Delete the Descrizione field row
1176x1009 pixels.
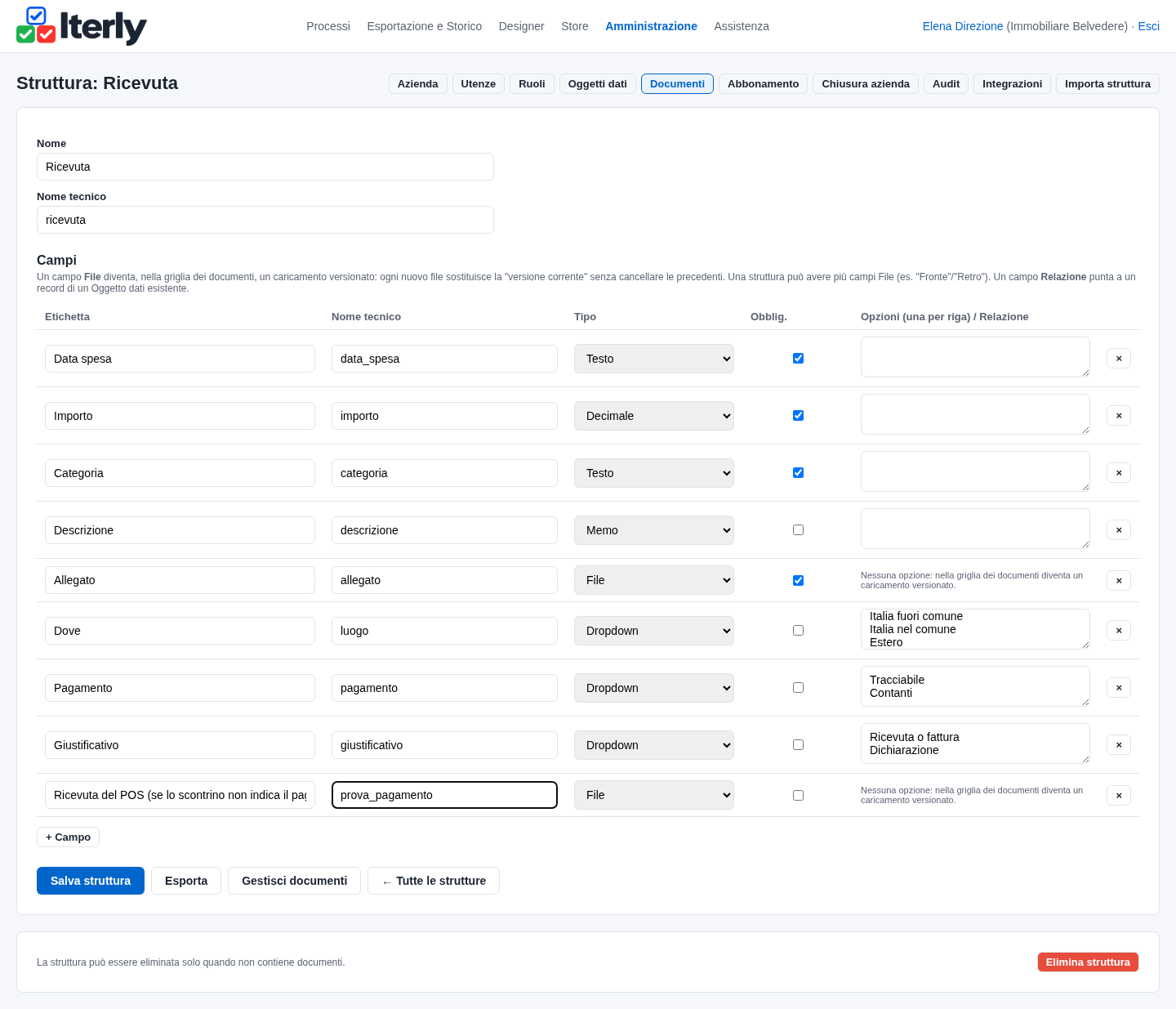coord(1119,530)
